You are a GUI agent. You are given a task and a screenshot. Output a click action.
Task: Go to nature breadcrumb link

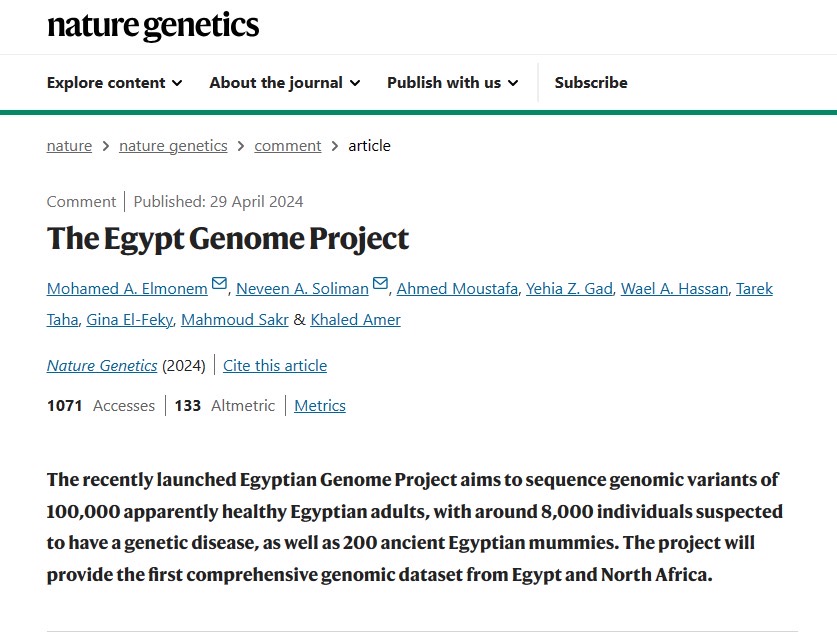[69, 146]
